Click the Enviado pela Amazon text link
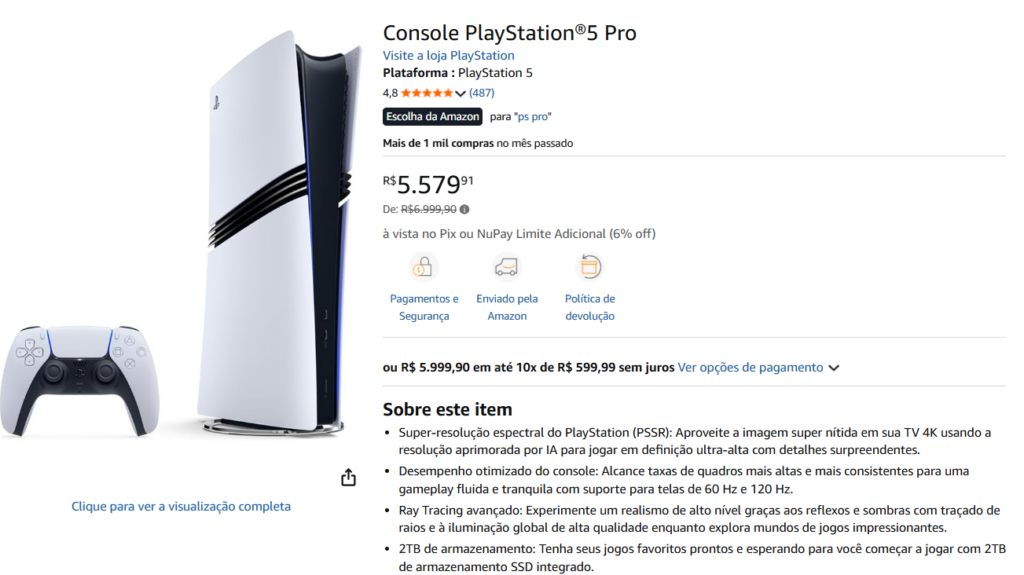The height and width of the screenshot is (575, 1024). tap(507, 307)
